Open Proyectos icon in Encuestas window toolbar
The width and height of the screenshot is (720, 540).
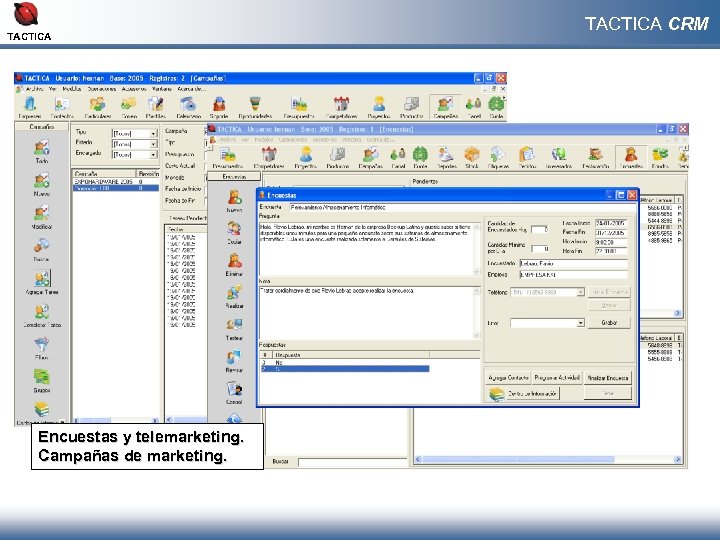click(x=306, y=158)
